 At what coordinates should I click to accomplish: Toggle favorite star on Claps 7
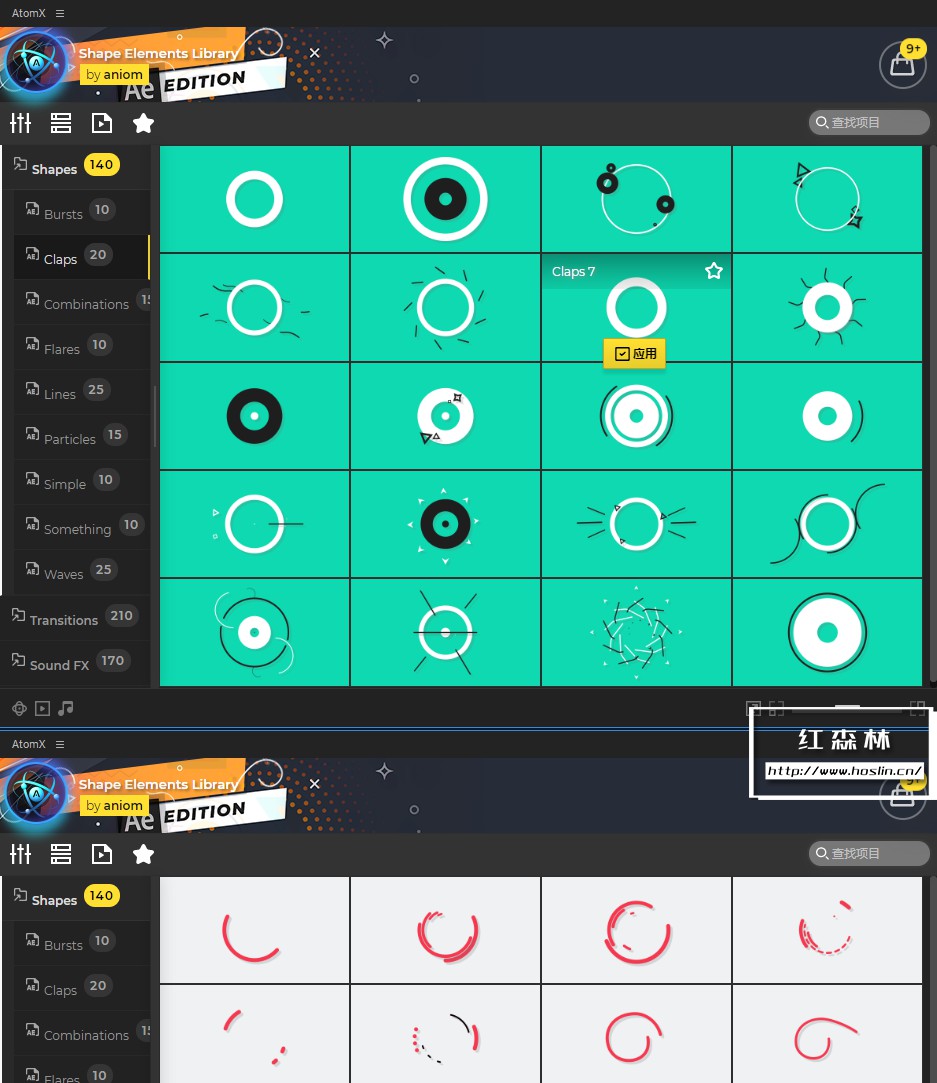[714, 271]
